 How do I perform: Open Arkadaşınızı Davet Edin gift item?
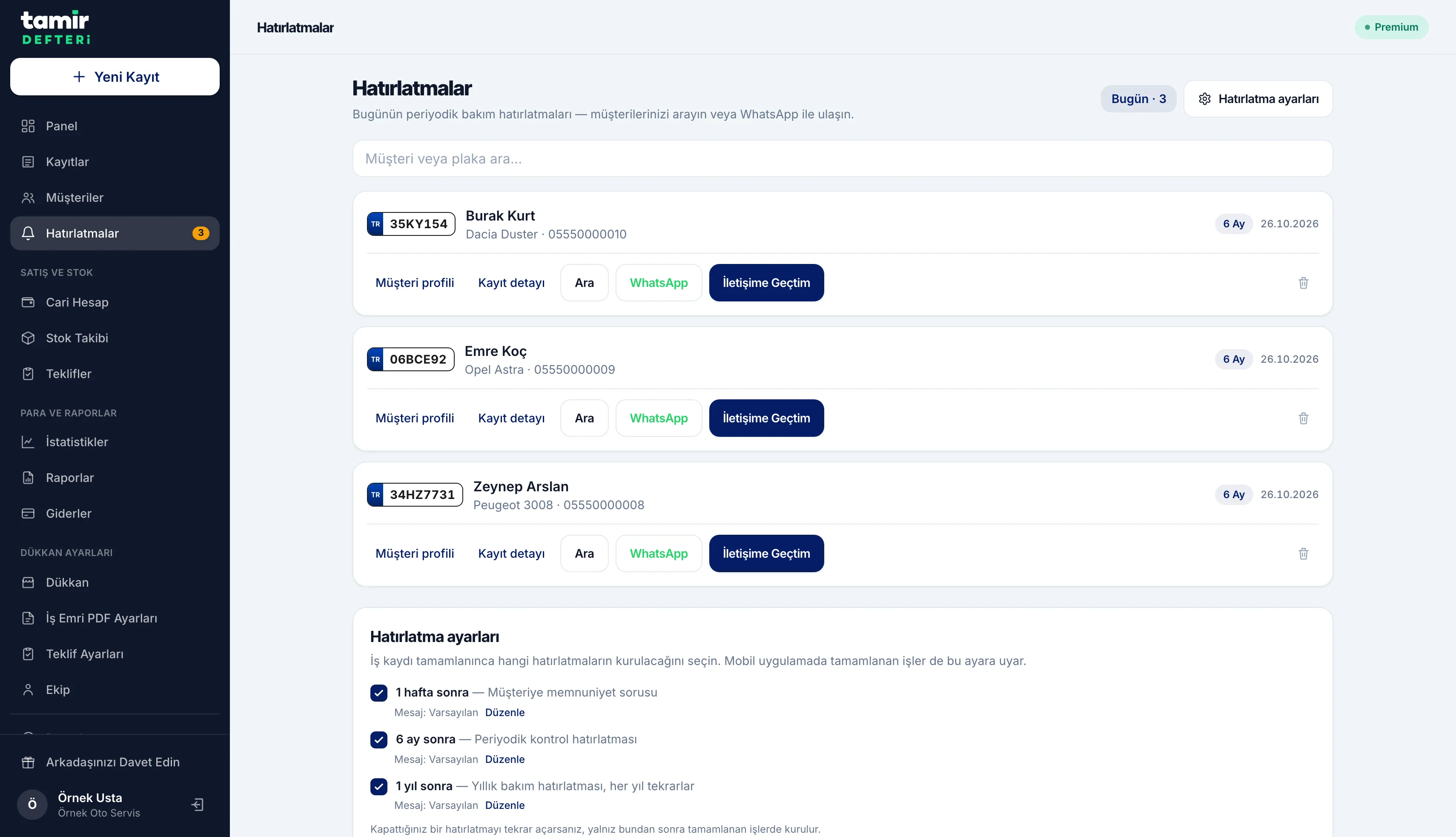(115, 762)
